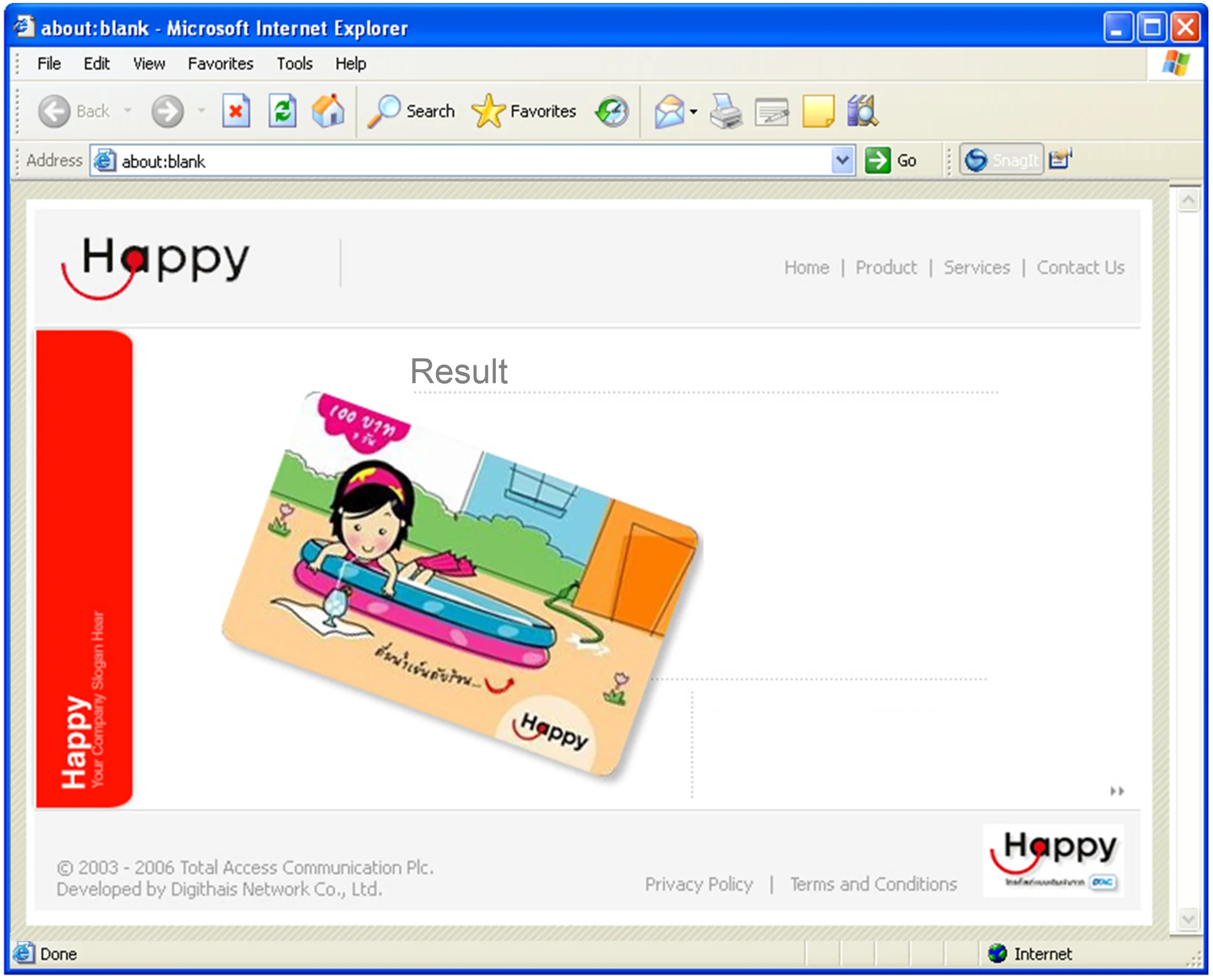Open the Favorites menu
The width and height of the screenshot is (1213, 980).
[220, 64]
